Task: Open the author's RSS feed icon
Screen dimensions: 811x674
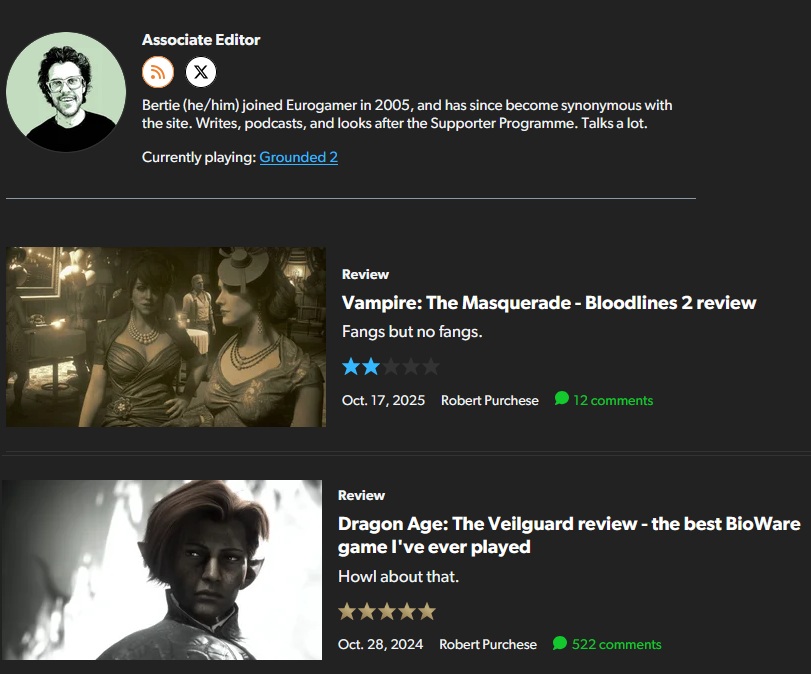Action: tap(158, 72)
